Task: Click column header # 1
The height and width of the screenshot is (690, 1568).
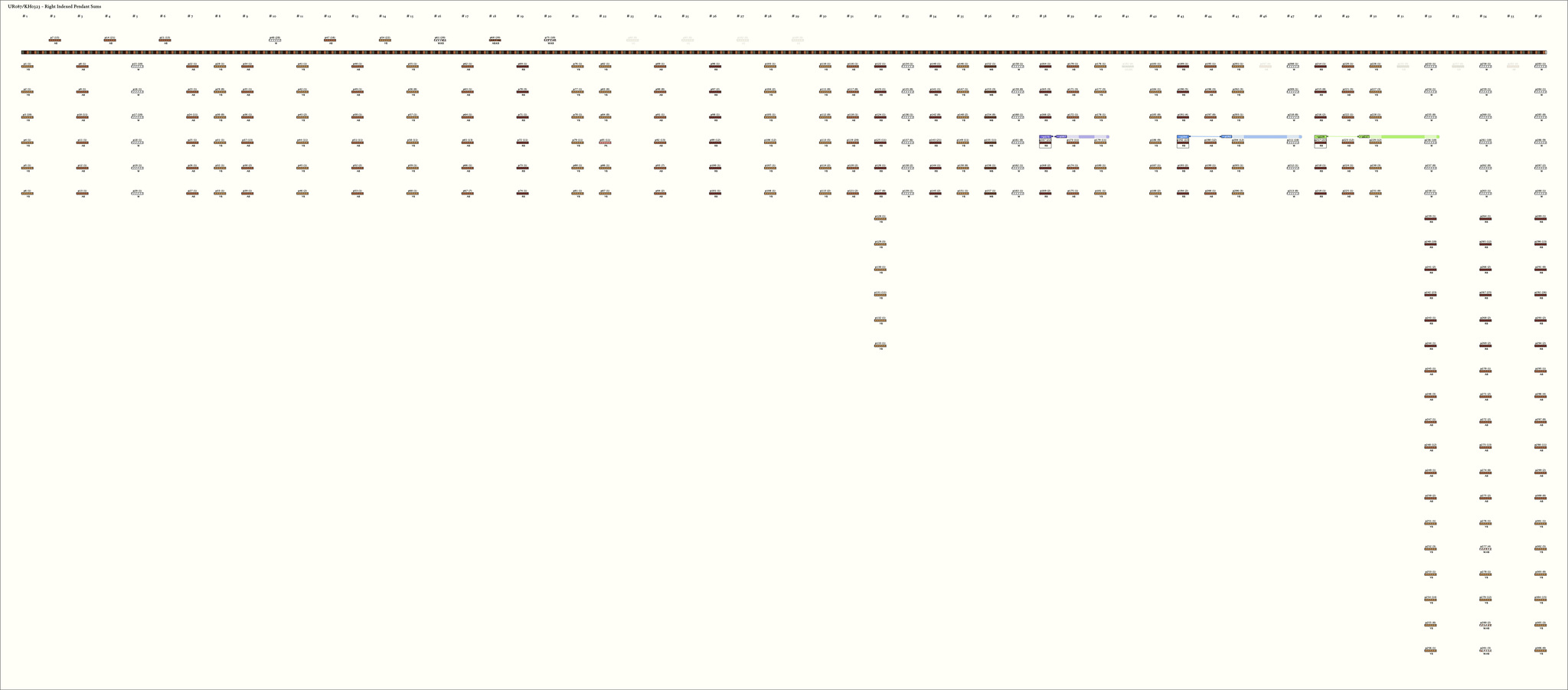Action: 25,16
